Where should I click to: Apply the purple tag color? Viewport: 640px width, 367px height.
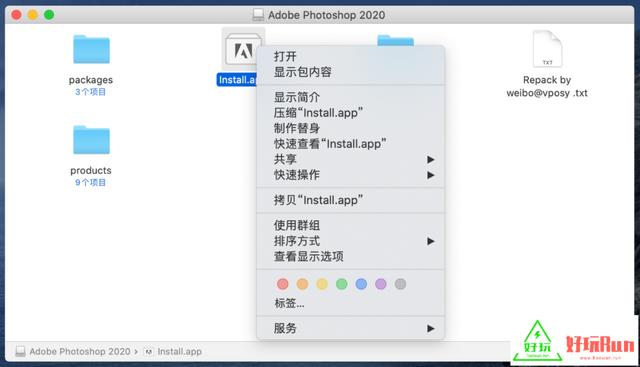[x=381, y=284]
